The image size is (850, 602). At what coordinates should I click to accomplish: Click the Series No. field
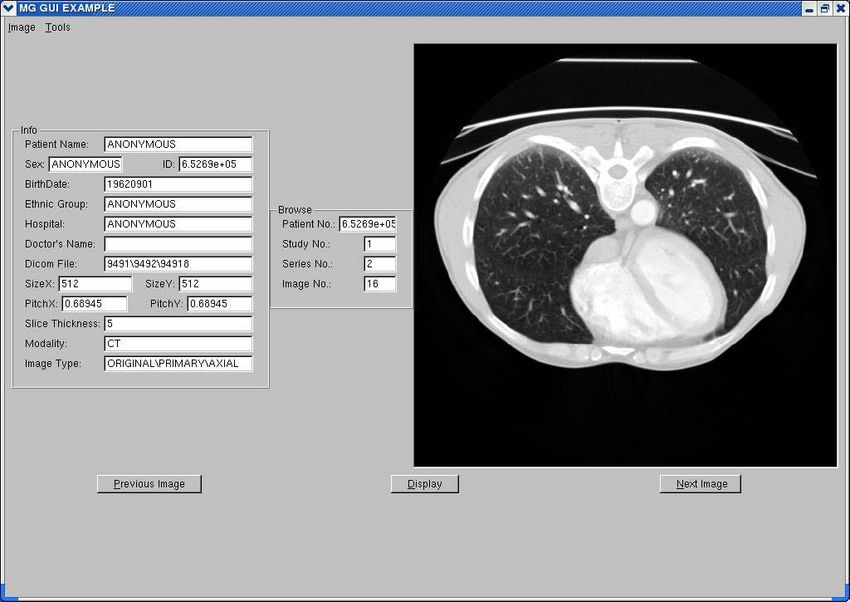coord(380,264)
